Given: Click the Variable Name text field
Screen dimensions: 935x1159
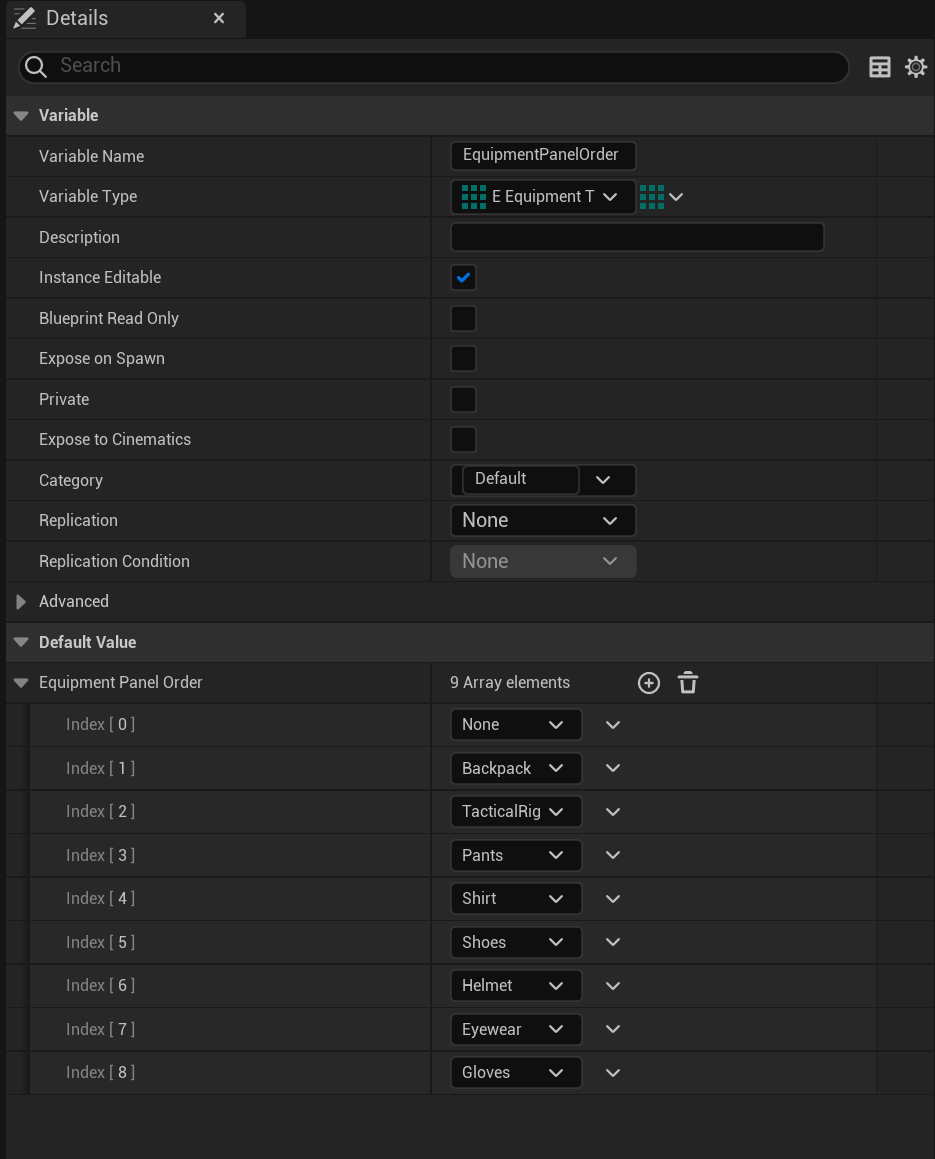Looking at the screenshot, I should [x=542, y=156].
